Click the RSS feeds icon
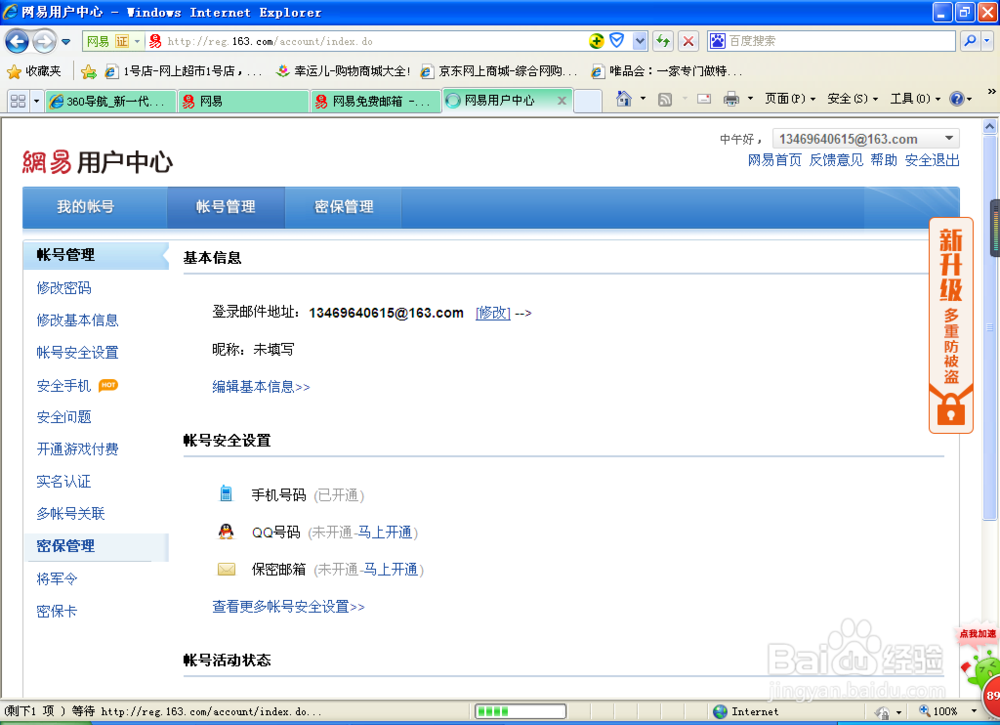Screen dimensions: 1000x725 click(665, 99)
